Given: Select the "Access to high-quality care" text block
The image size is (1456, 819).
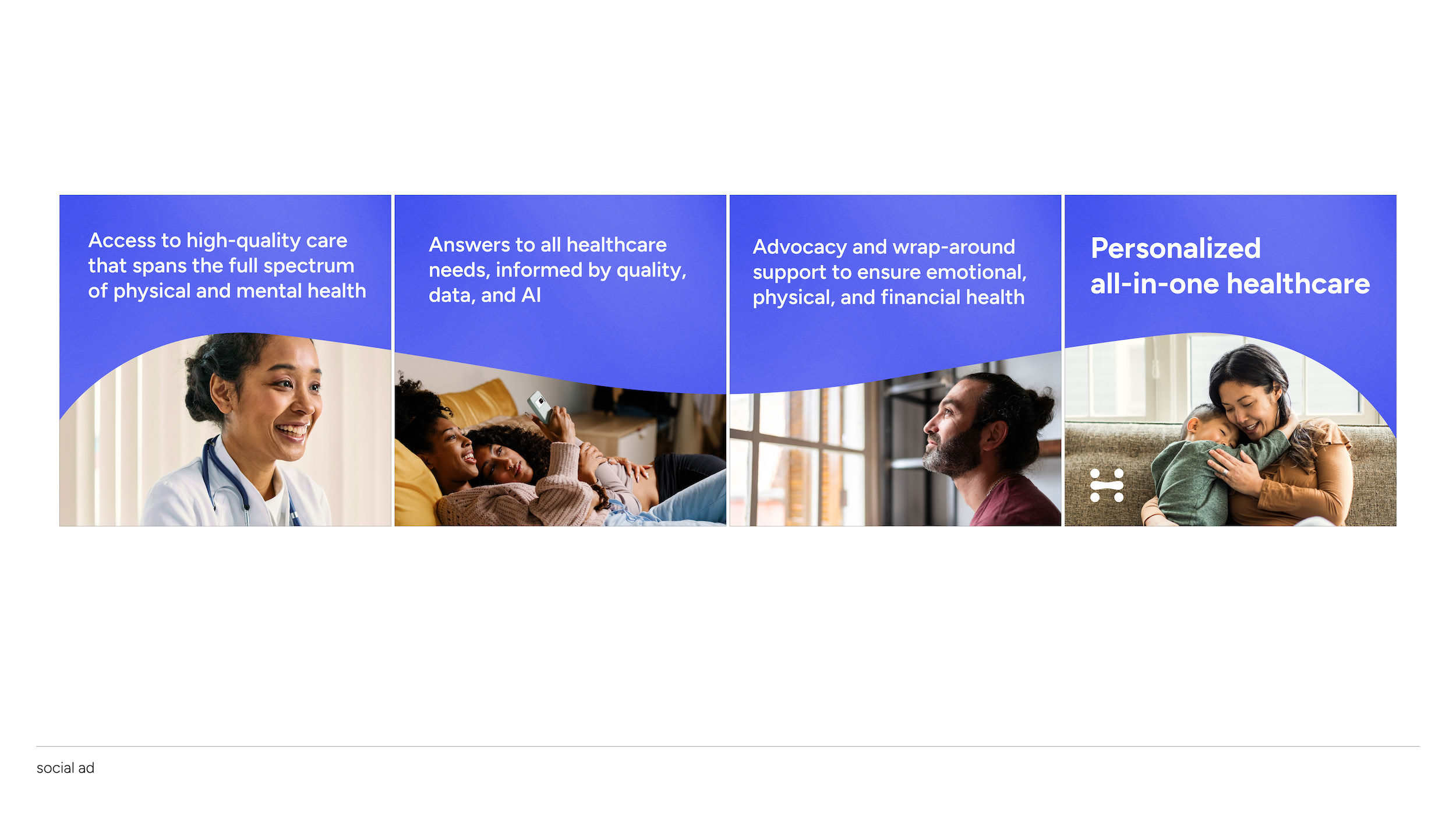Looking at the screenshot, I should [x=227, y=266].
